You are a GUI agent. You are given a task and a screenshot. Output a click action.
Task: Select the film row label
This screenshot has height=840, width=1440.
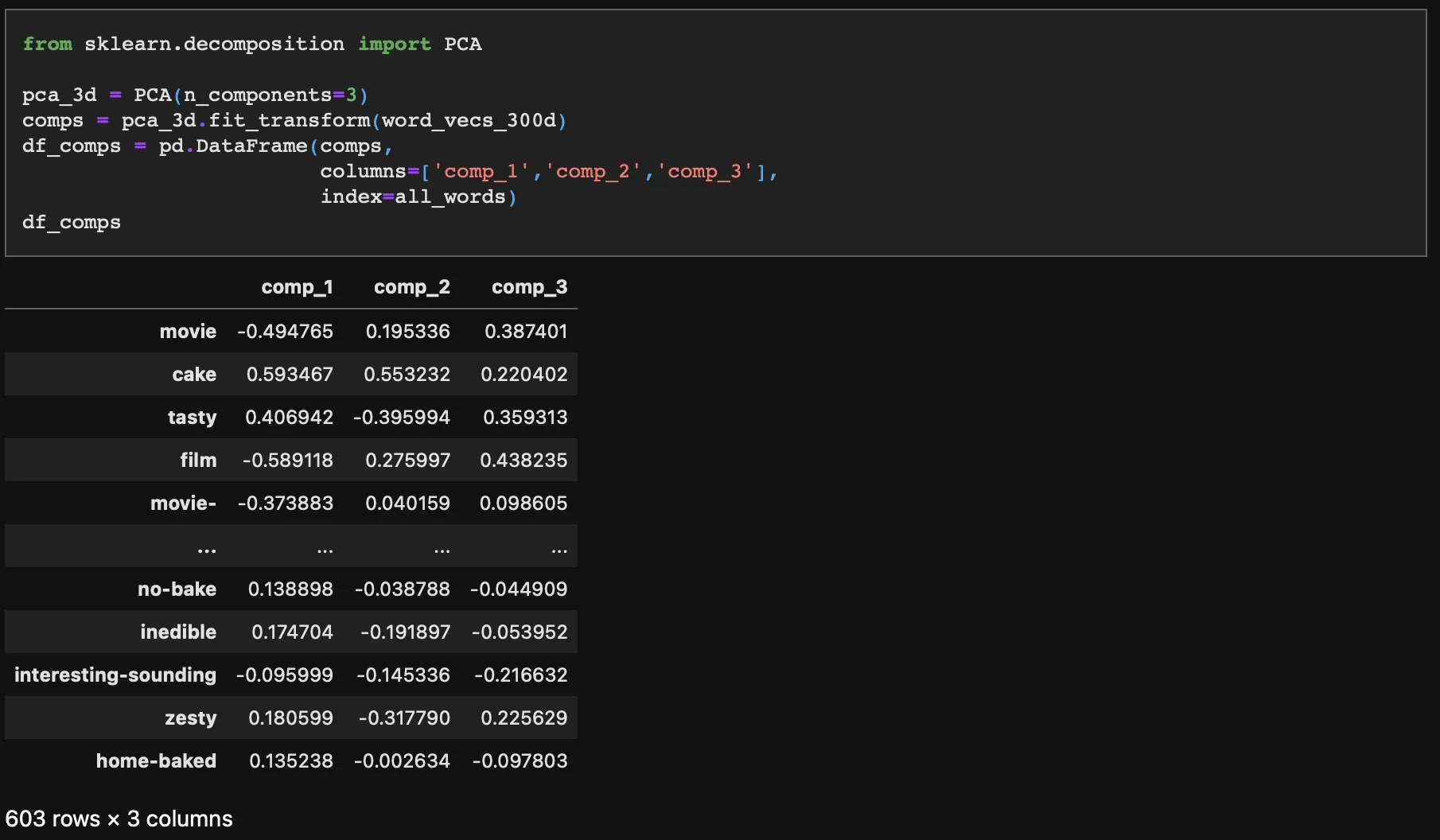coord(198,460)
